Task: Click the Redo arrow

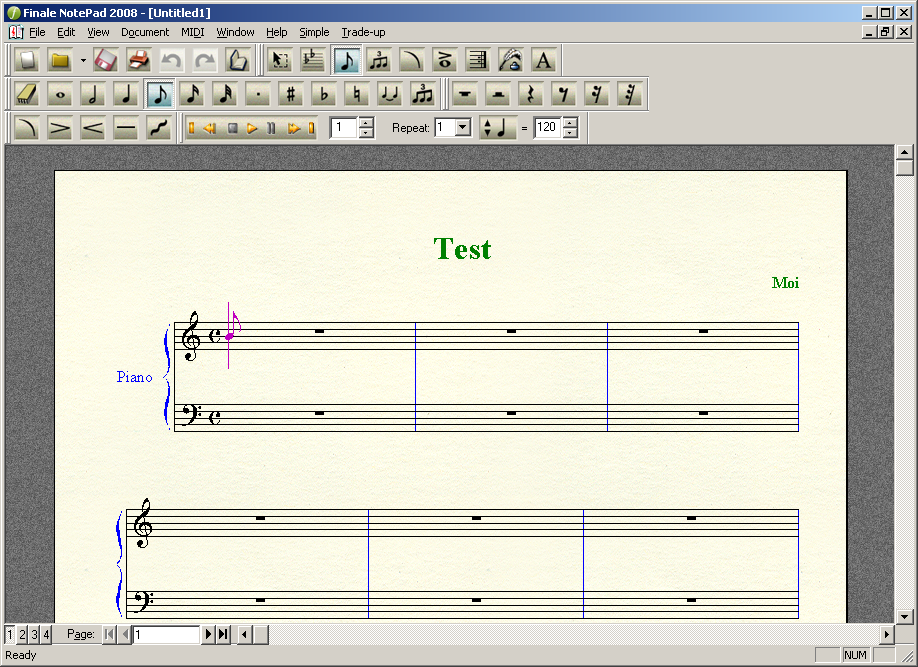Action: (205, 60)
